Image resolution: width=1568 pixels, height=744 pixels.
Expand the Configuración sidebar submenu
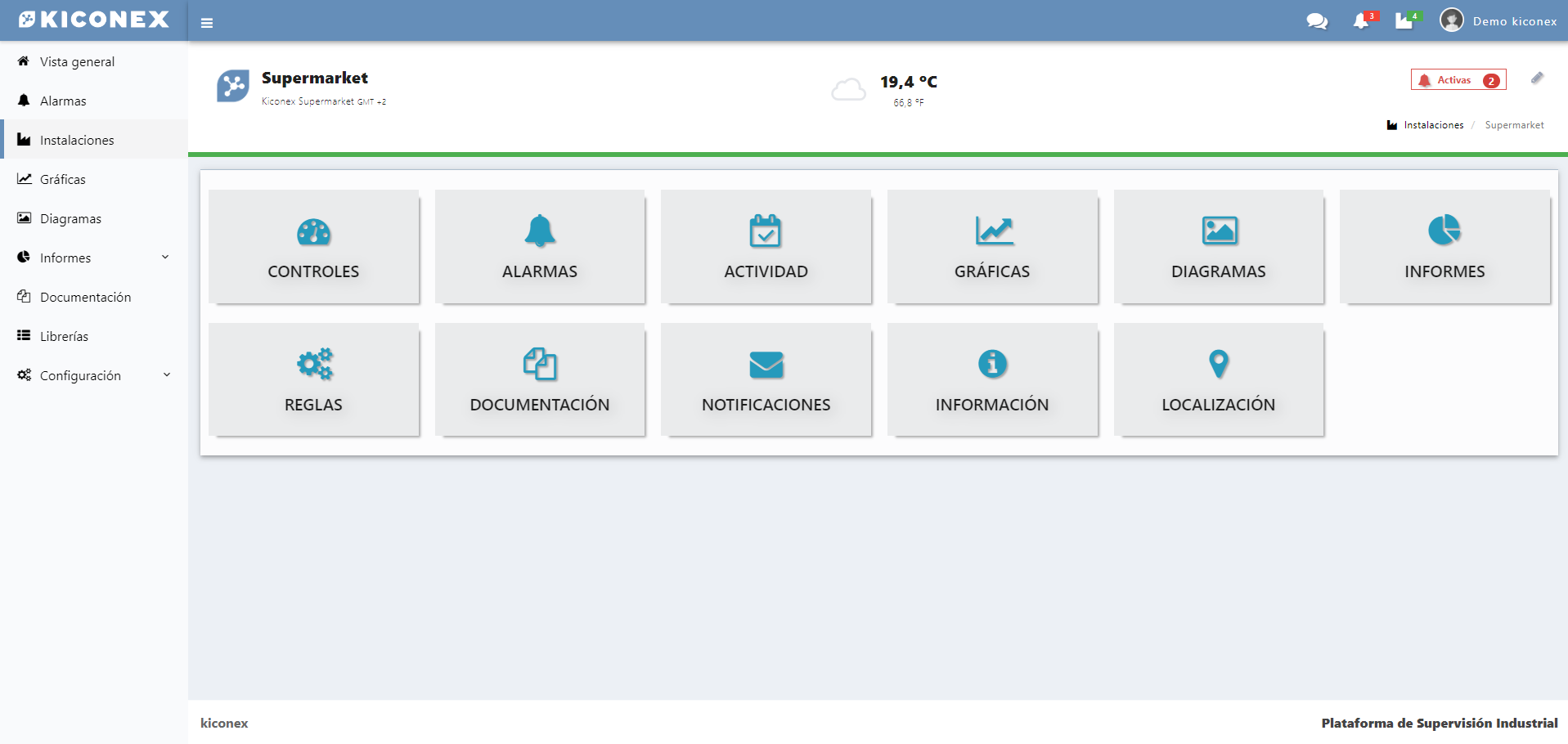pos(94,375)
